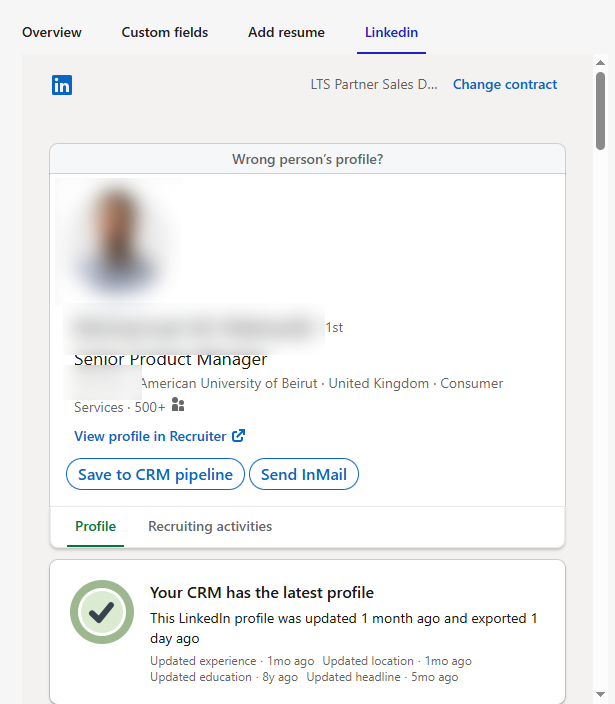The height and width of the screenshot is (704, 615).
Task: Click the 1st connection degree label
Action: (334, 327)
